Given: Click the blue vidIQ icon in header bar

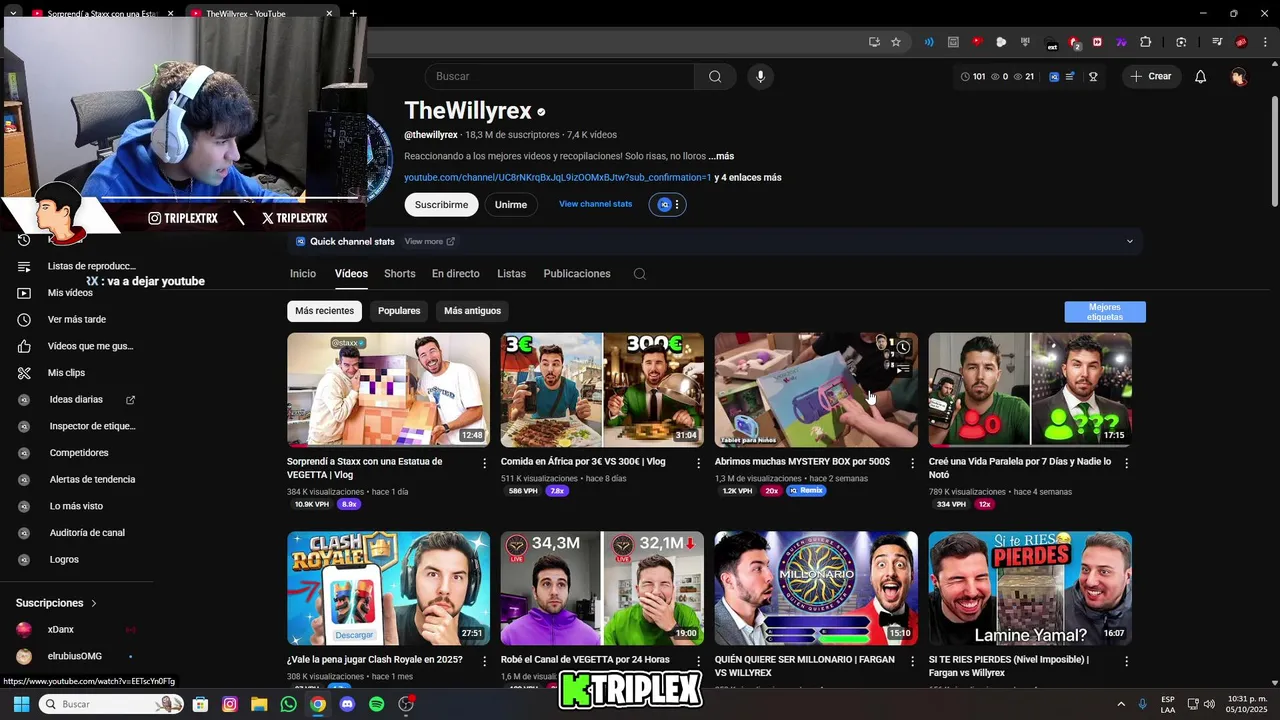Looking at the screenshot, I should (1054, 76).
